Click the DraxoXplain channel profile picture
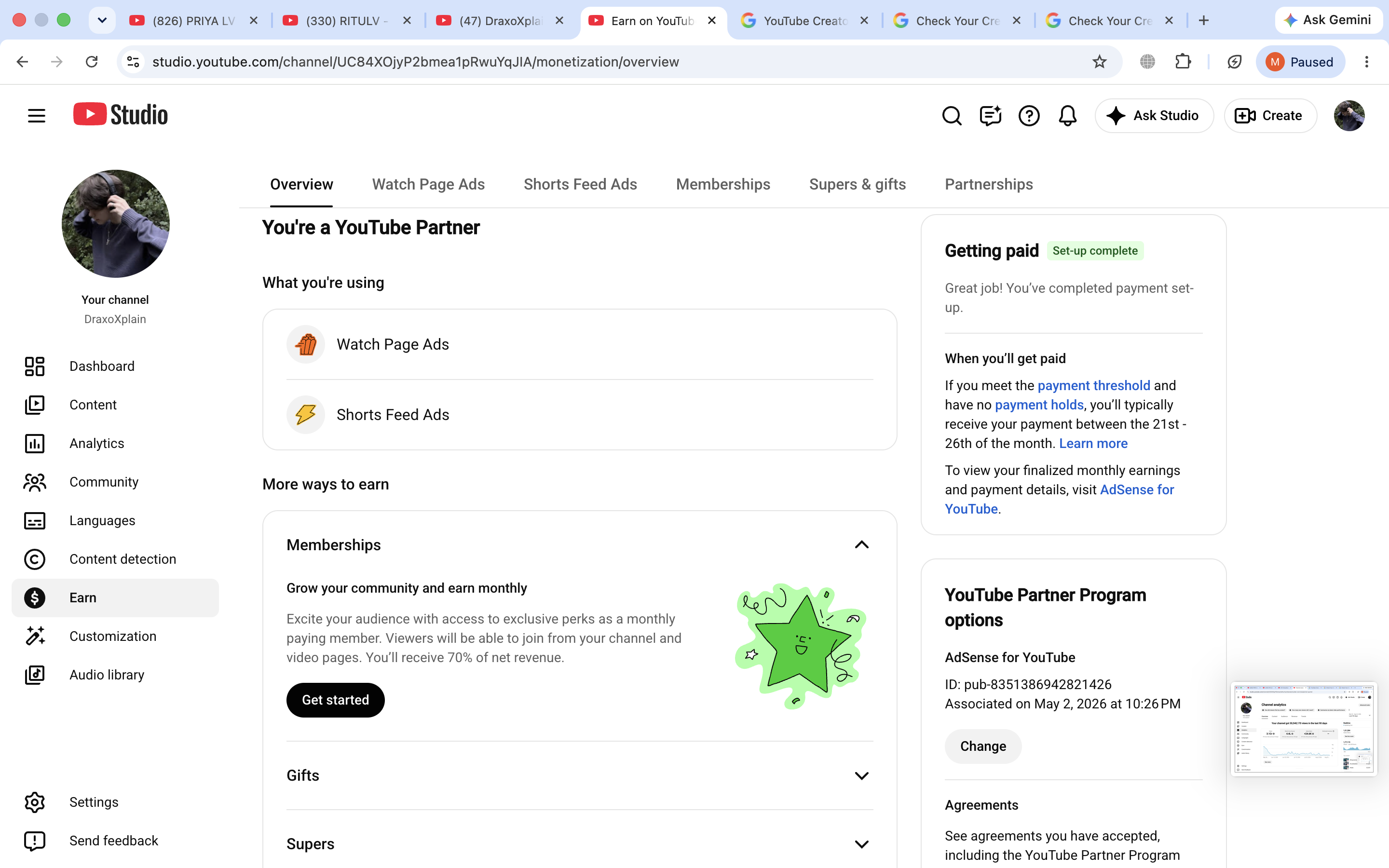 115,223
